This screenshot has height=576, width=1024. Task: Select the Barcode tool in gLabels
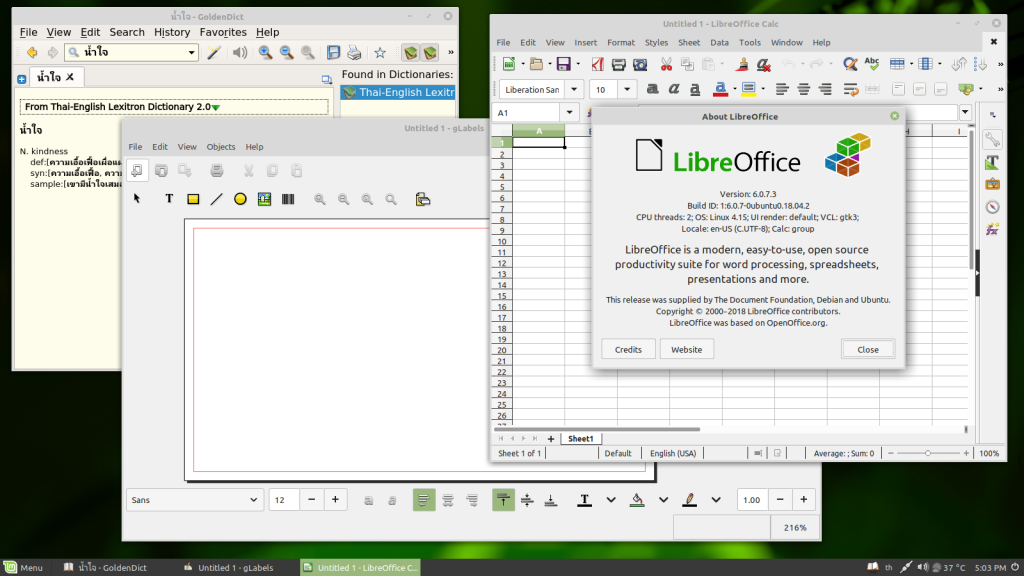[x=288, y=198]
